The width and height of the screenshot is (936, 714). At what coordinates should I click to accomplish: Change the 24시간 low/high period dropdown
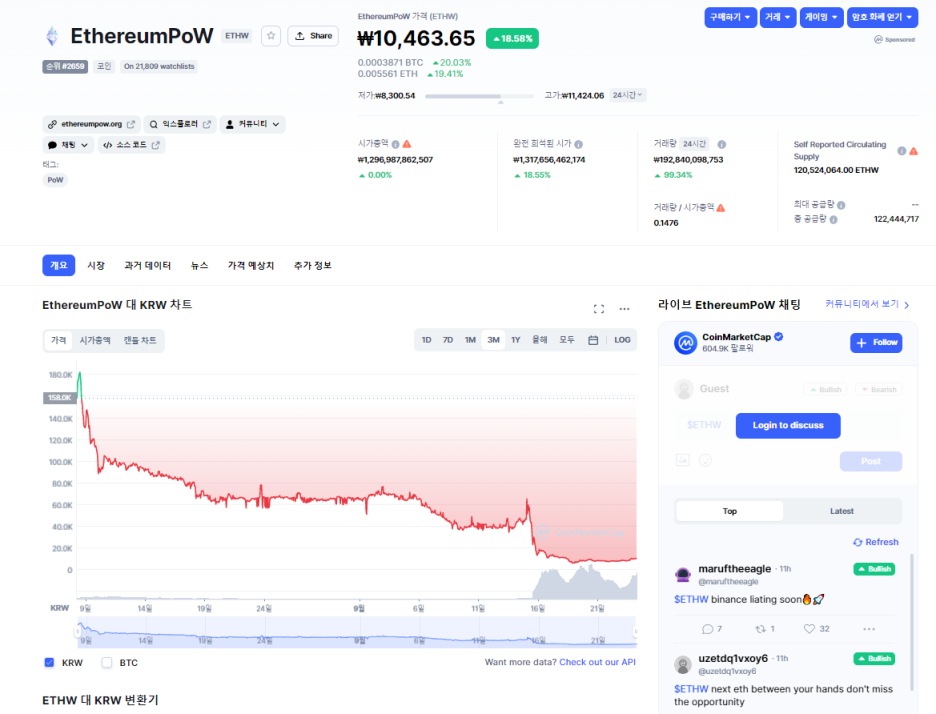627,95
